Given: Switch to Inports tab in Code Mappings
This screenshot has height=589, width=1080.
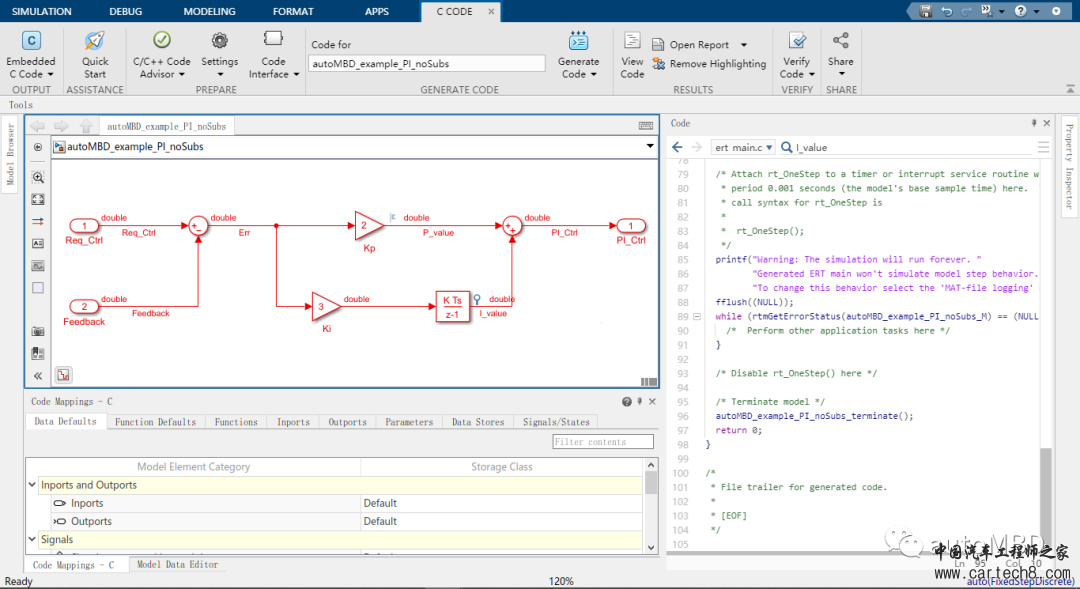Looking at the screenshot, I should pos(293,422).
